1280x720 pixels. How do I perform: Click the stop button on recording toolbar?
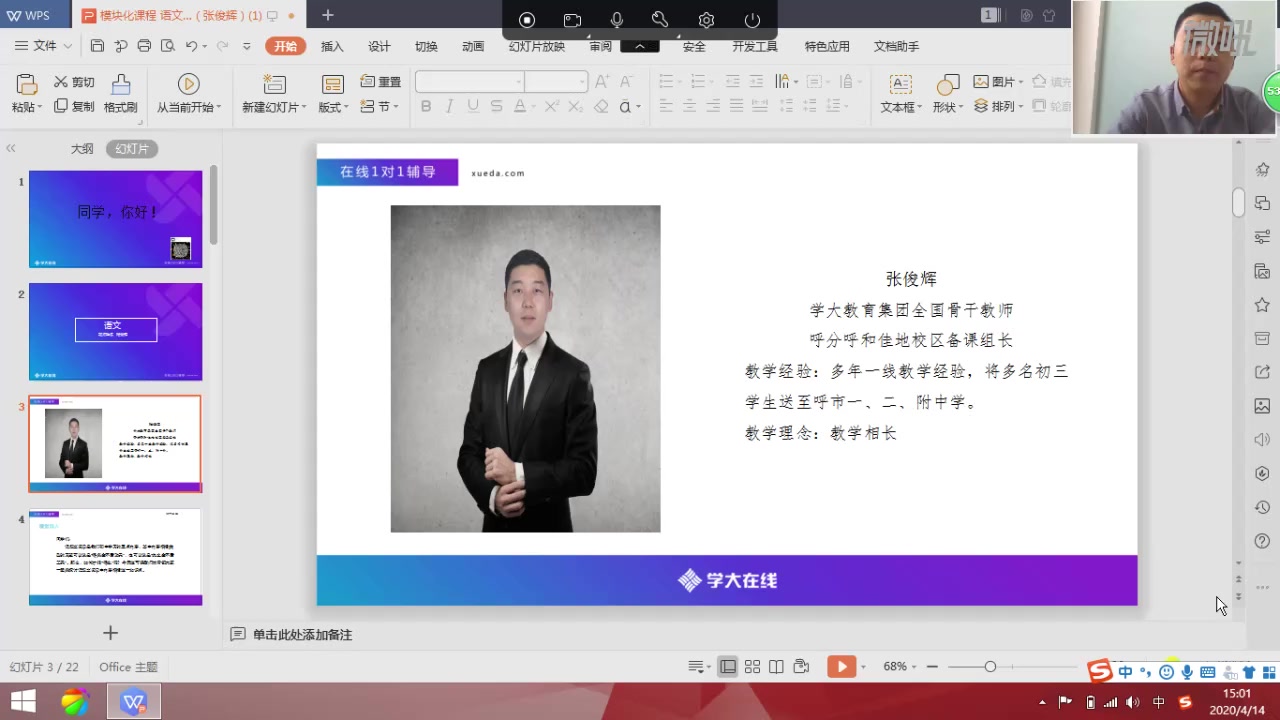click(527, 20)
